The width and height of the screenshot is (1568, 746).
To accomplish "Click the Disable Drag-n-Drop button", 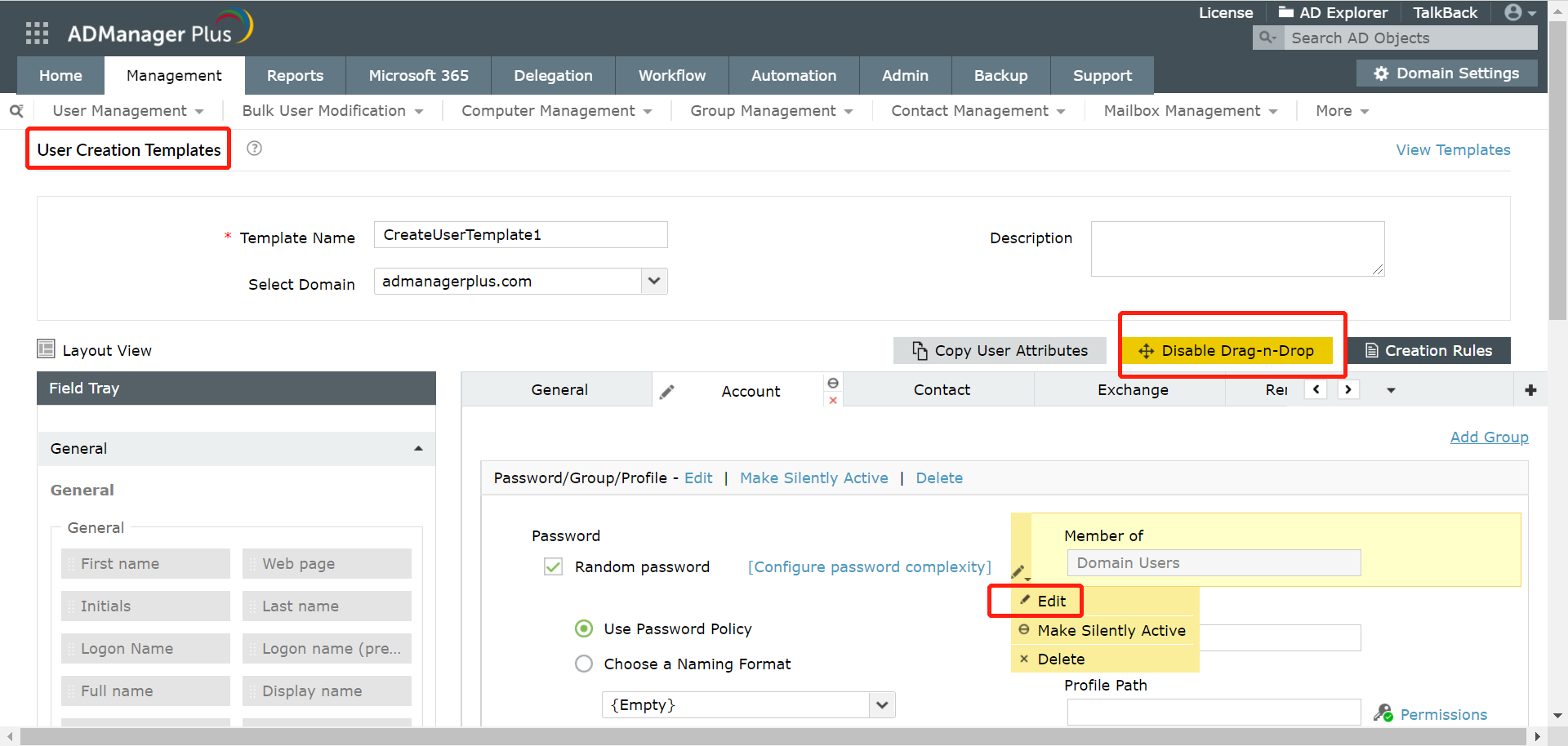I will (x=1227, y=350).
